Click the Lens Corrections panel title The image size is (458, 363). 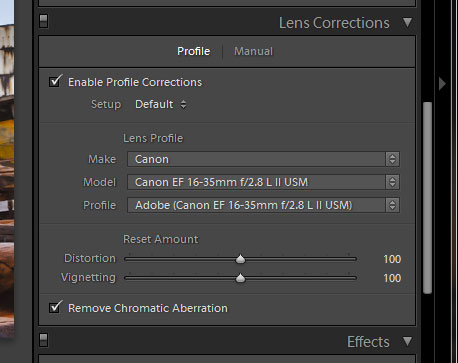tap(334, 23)
